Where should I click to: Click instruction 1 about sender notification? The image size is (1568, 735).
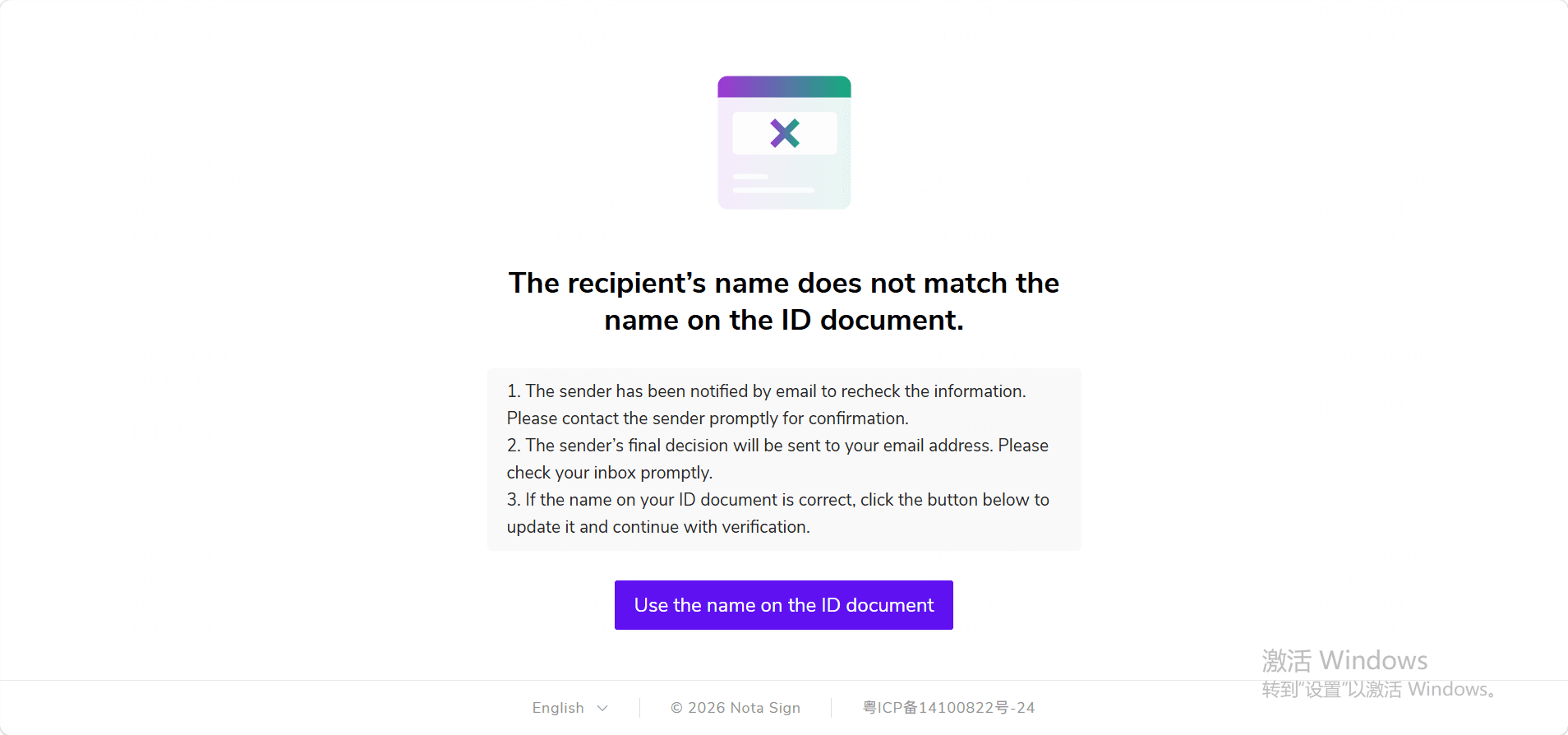[766, 404]
